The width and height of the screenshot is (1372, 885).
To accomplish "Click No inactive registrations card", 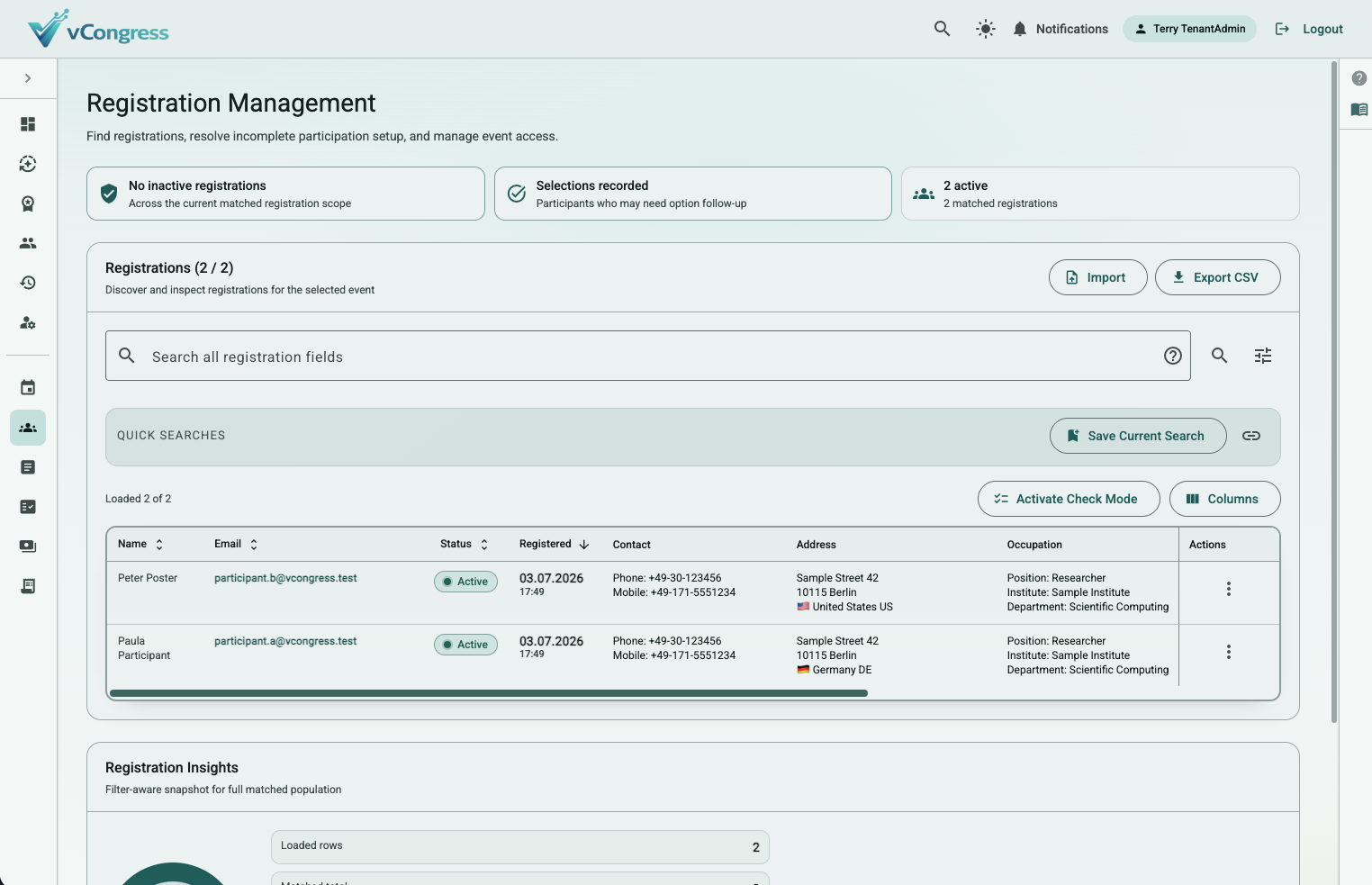I will click(285, 194).
